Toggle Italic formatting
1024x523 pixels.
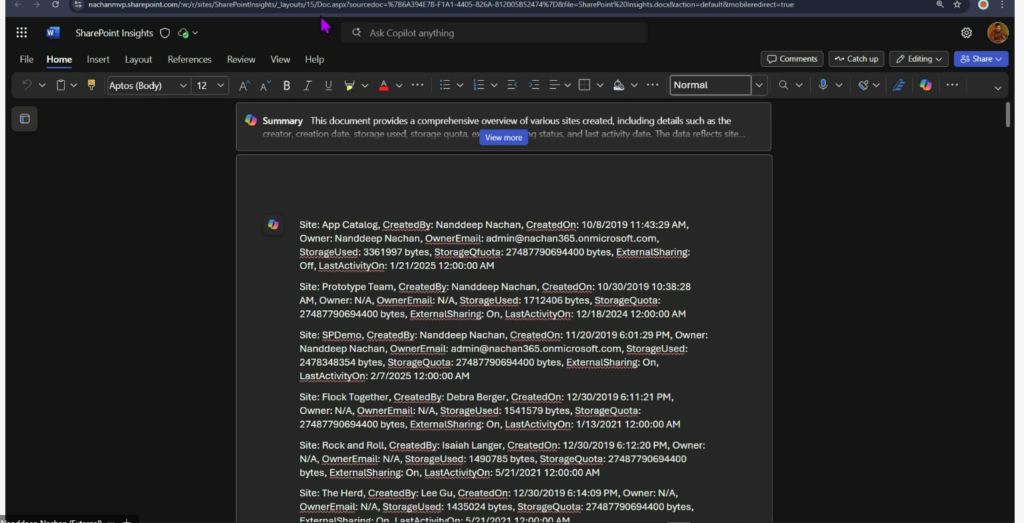(x=307, y=85)
